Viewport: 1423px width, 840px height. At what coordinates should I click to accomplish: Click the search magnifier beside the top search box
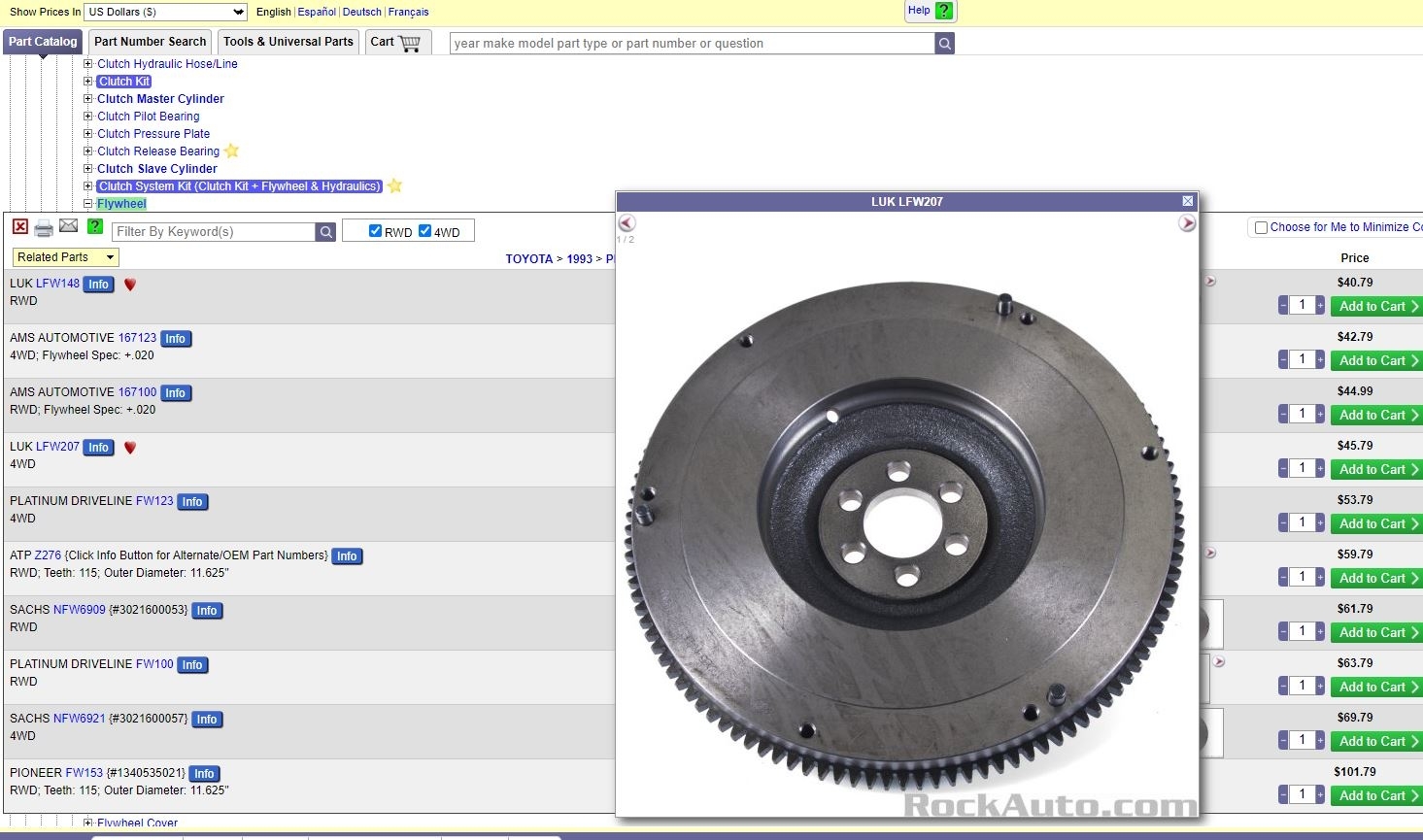point(944,44)
